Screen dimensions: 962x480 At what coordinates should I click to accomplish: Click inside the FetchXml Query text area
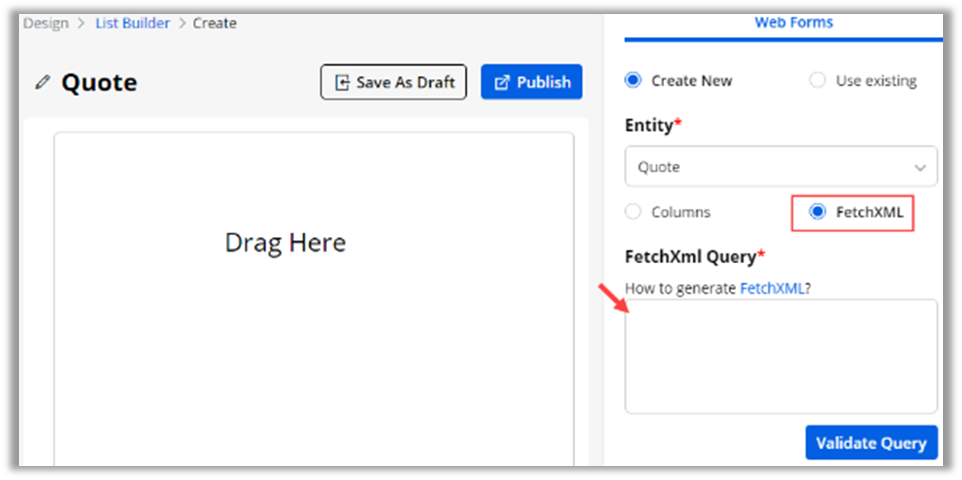tap(780, 356)
